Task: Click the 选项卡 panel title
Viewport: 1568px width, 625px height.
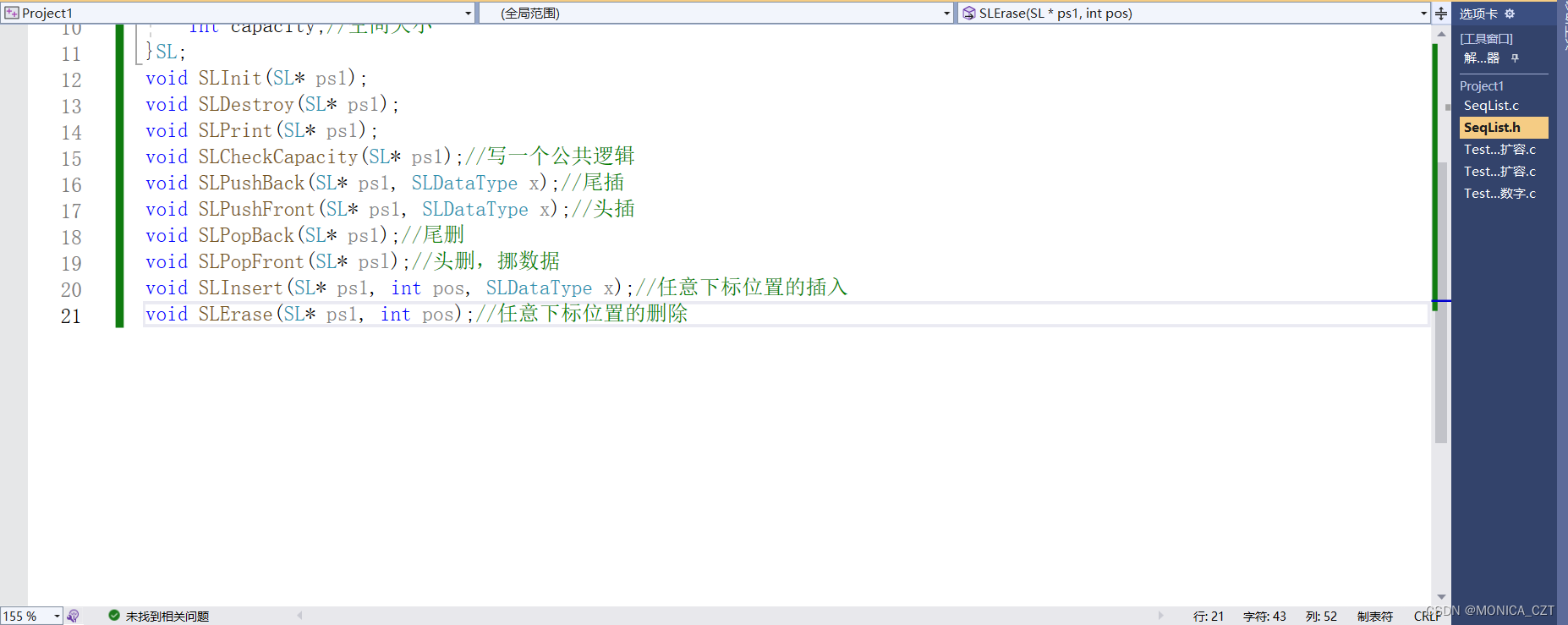Action: coord(1478,14)
